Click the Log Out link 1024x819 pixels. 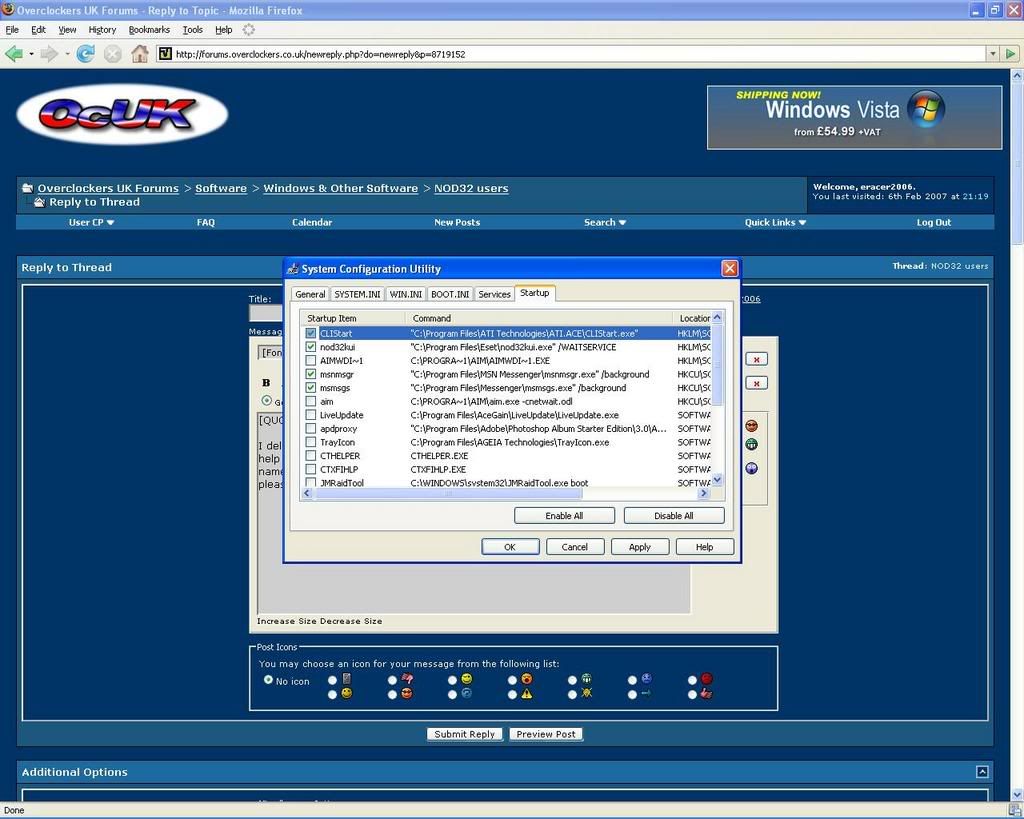pos(933,222)
